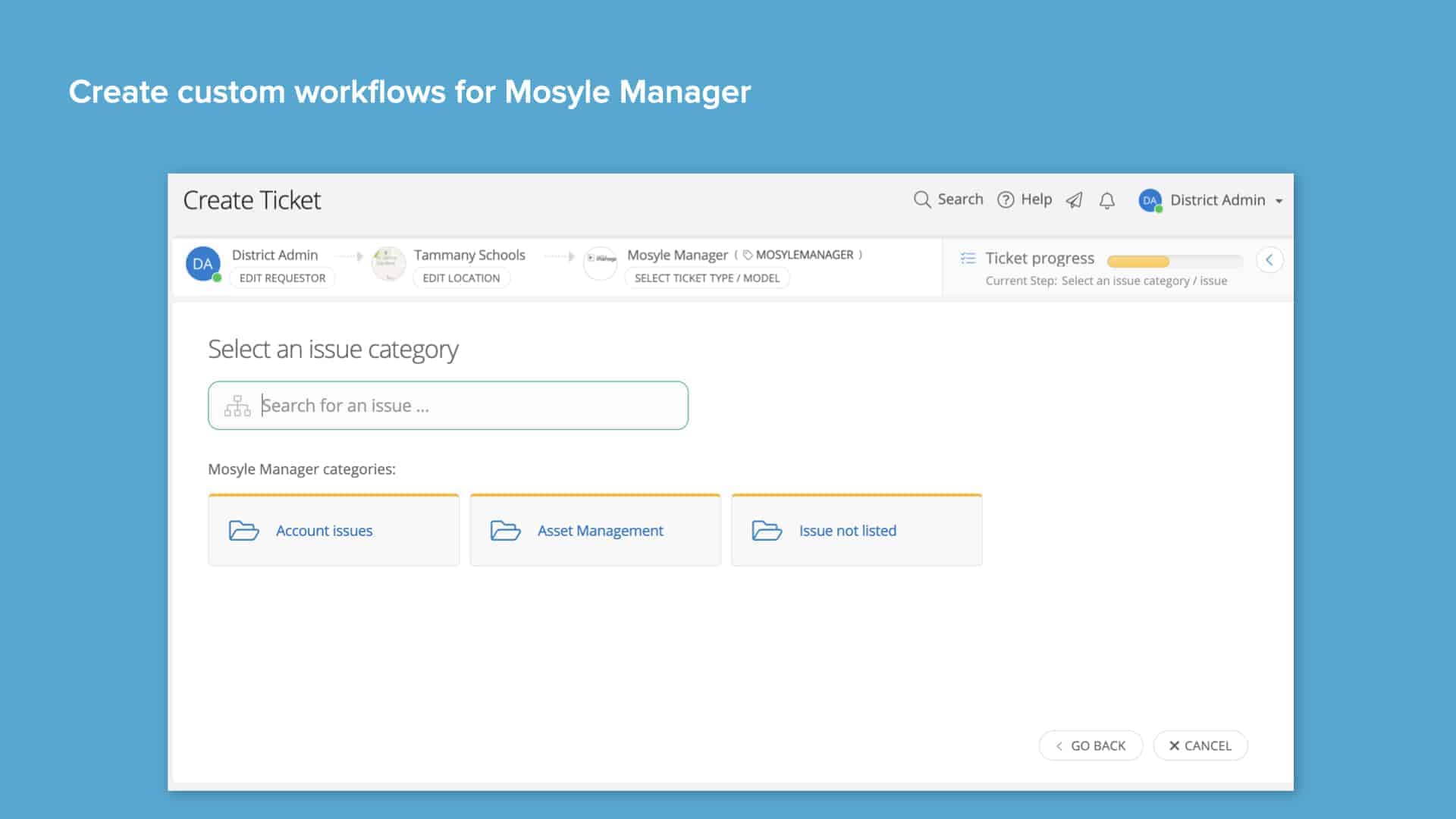Open notifications via the bell icon
The image size is (1456, 819).
click(1106, 200)
